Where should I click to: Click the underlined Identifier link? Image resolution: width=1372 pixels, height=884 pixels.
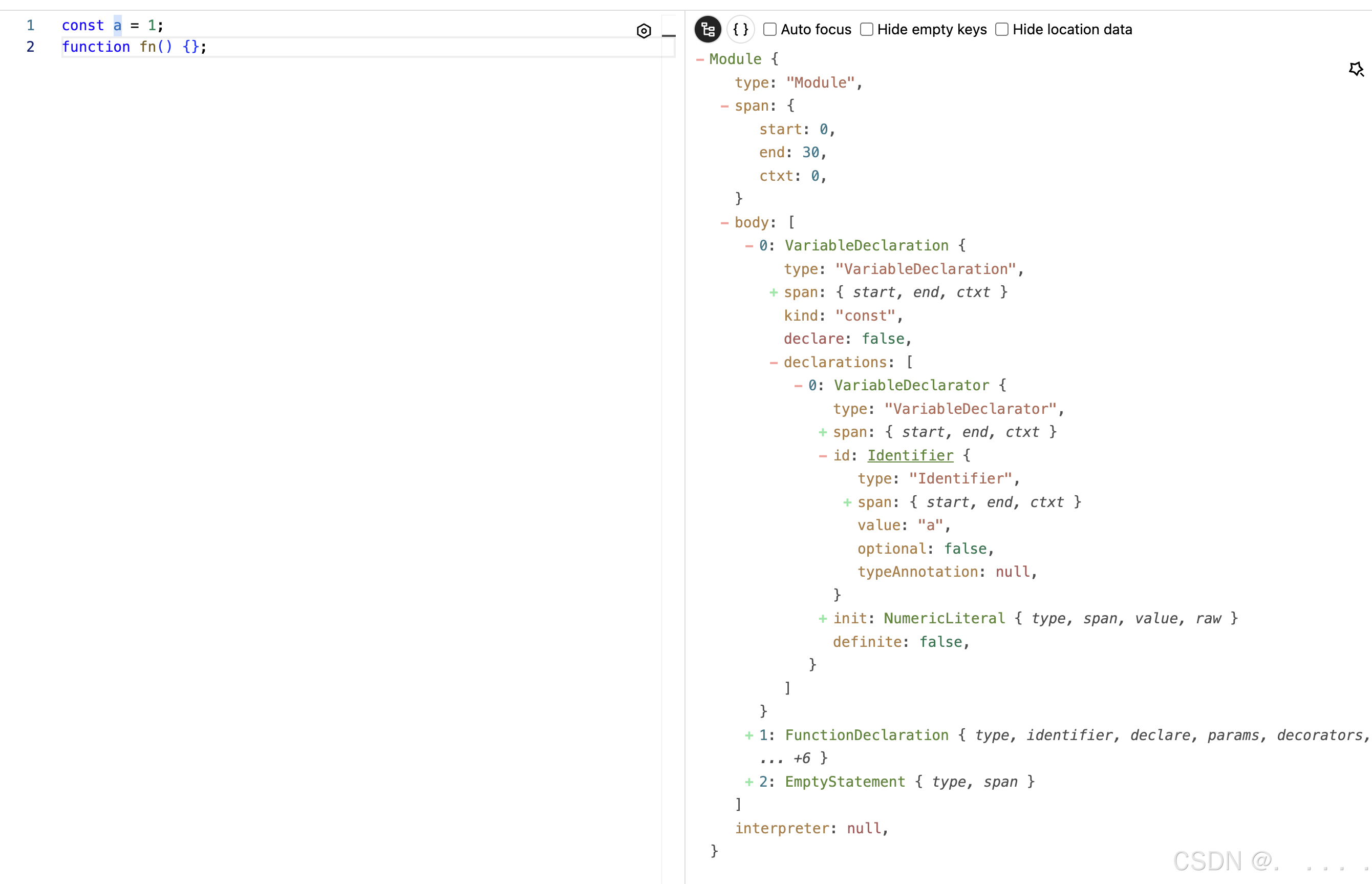pyautogui.click(x=910, y=456)
